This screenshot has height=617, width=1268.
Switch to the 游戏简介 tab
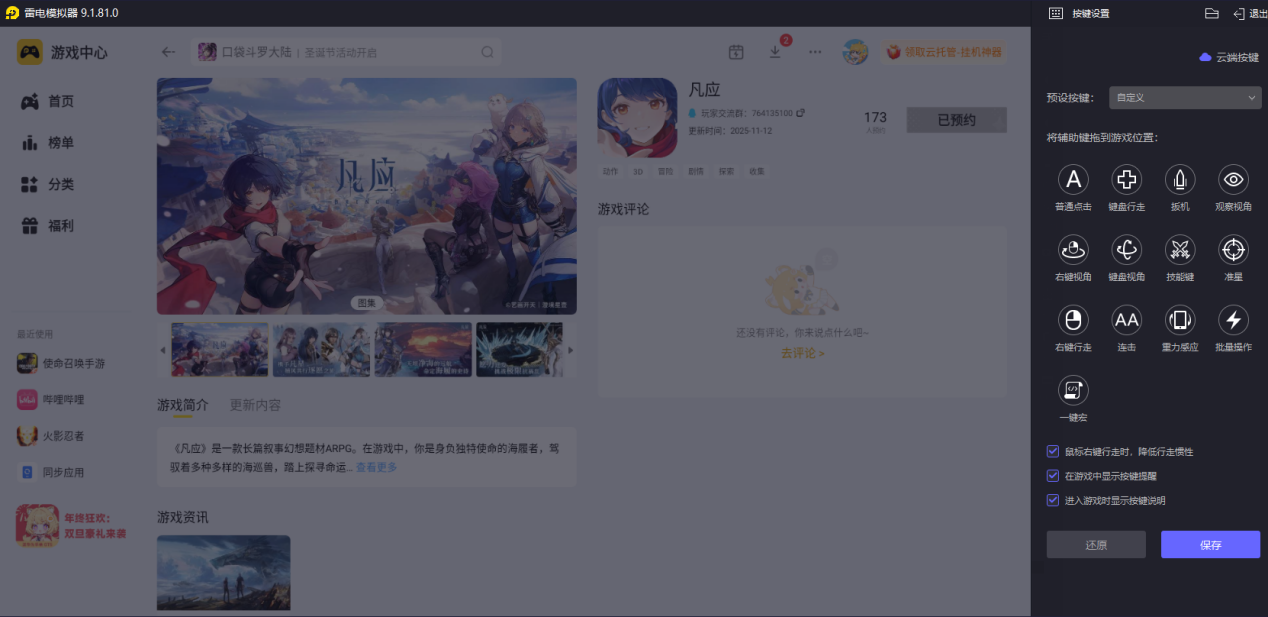coord(183,405)
